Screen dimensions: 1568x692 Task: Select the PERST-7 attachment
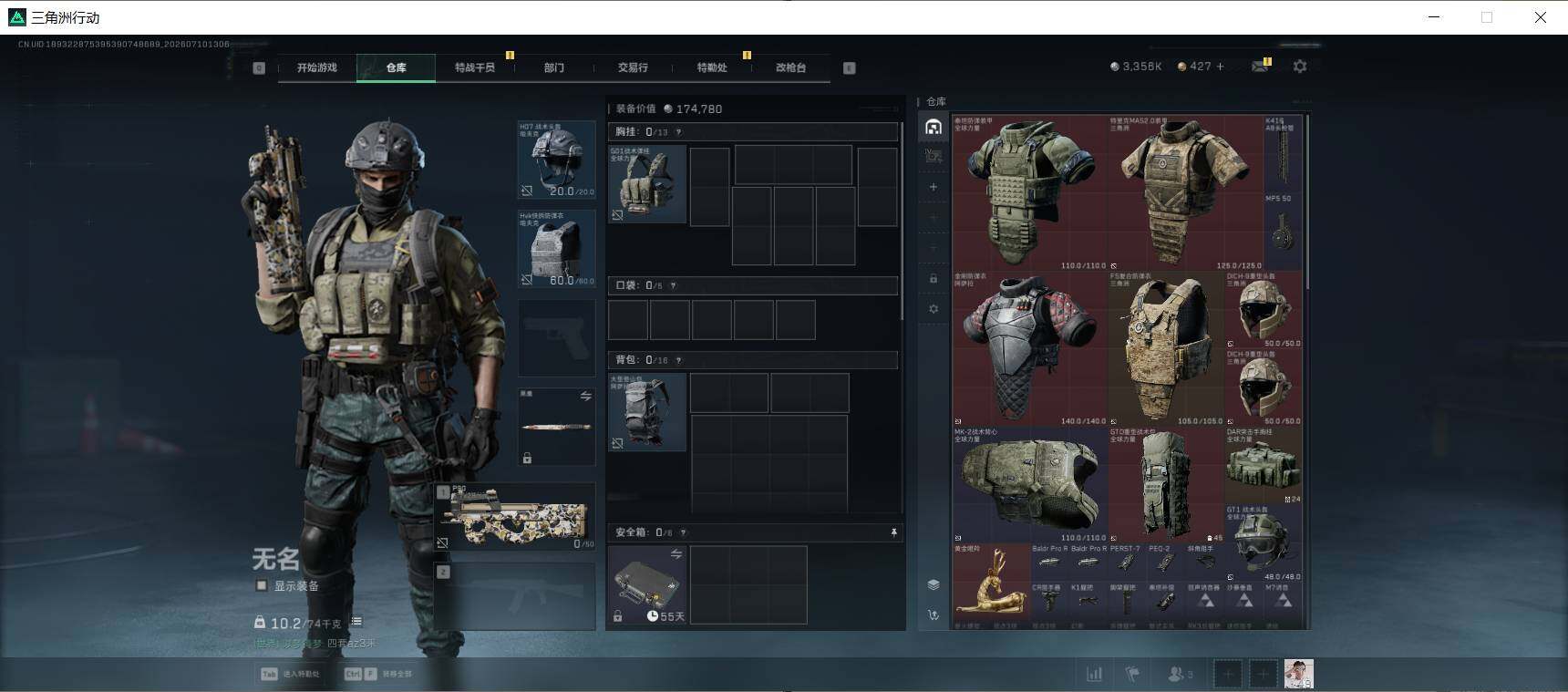point(1127,563)
